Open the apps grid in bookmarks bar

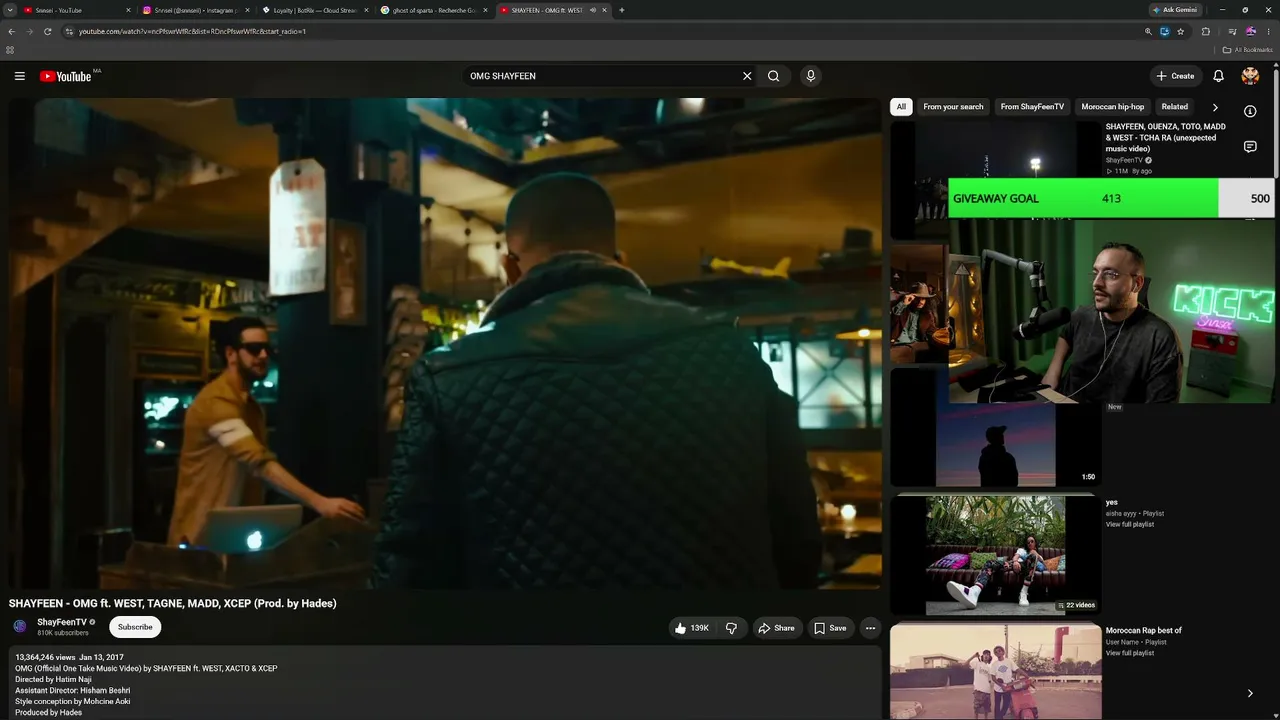[x=10, y=49]
